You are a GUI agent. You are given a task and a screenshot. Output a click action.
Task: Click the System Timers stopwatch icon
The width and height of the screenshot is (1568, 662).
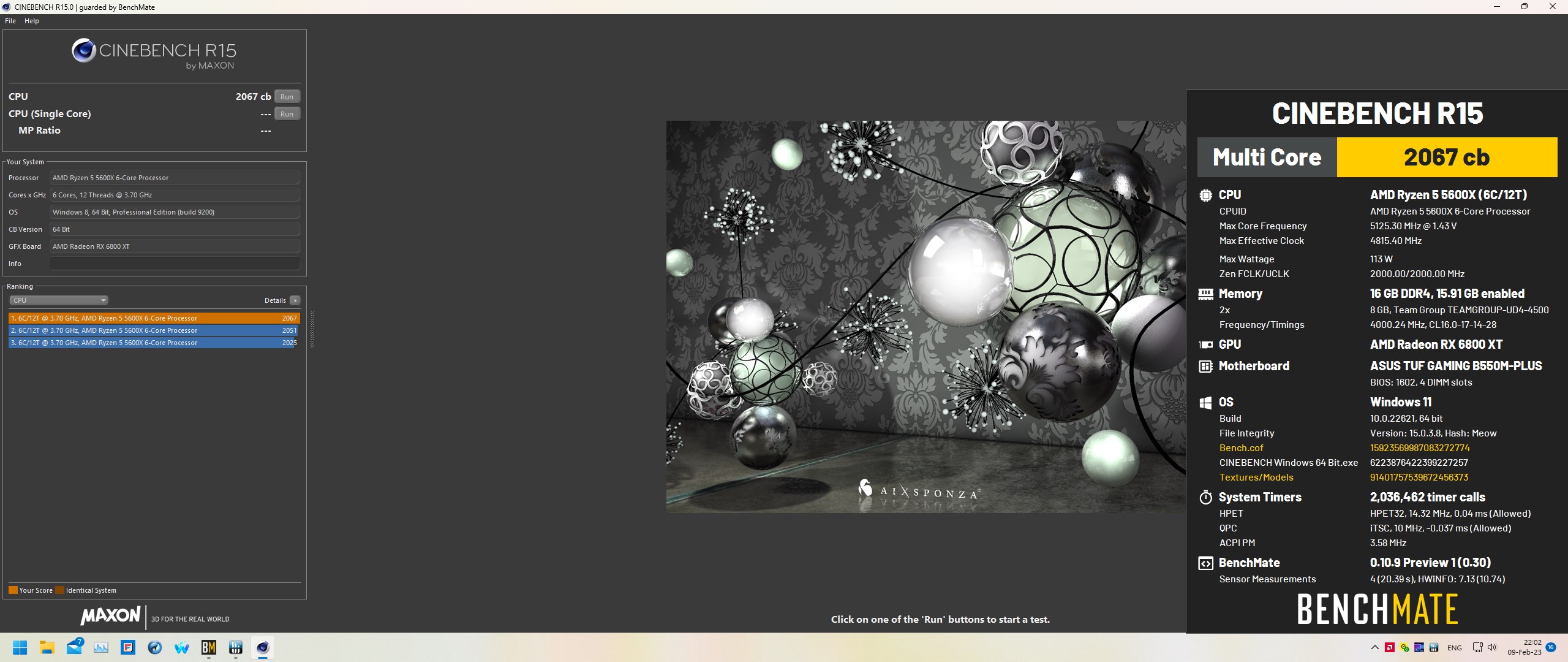pos(1205,497)
